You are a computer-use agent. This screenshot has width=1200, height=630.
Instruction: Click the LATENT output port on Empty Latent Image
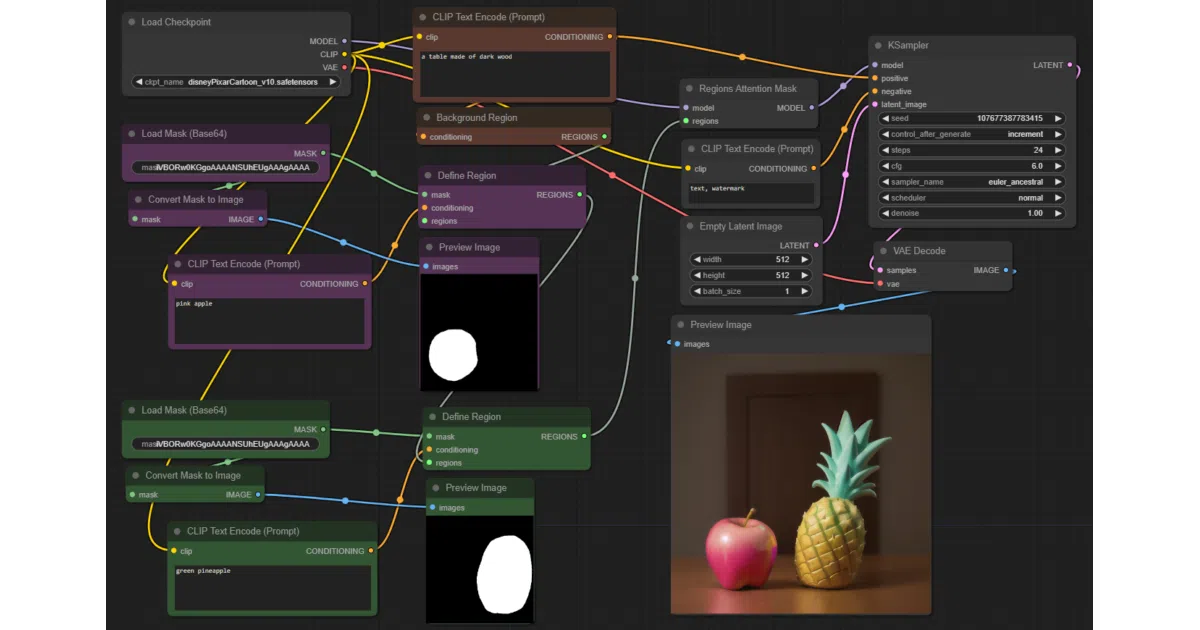pyautogui.click(x=817, y=245)
